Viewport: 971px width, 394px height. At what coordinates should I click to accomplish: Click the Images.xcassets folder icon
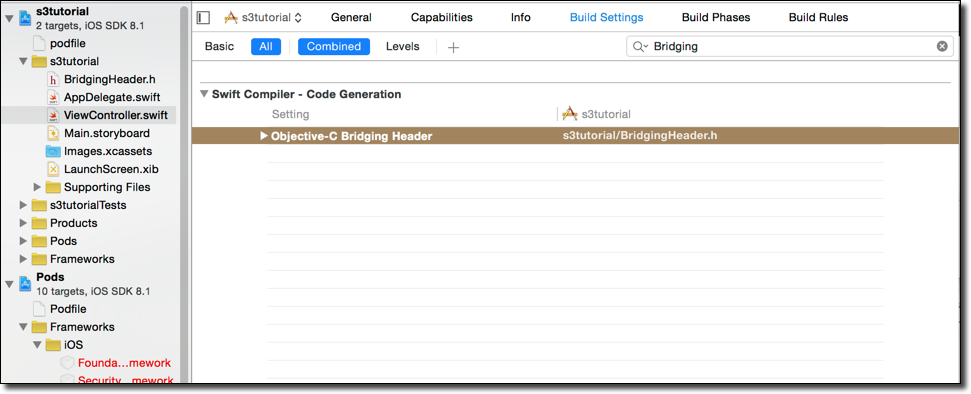53,151
